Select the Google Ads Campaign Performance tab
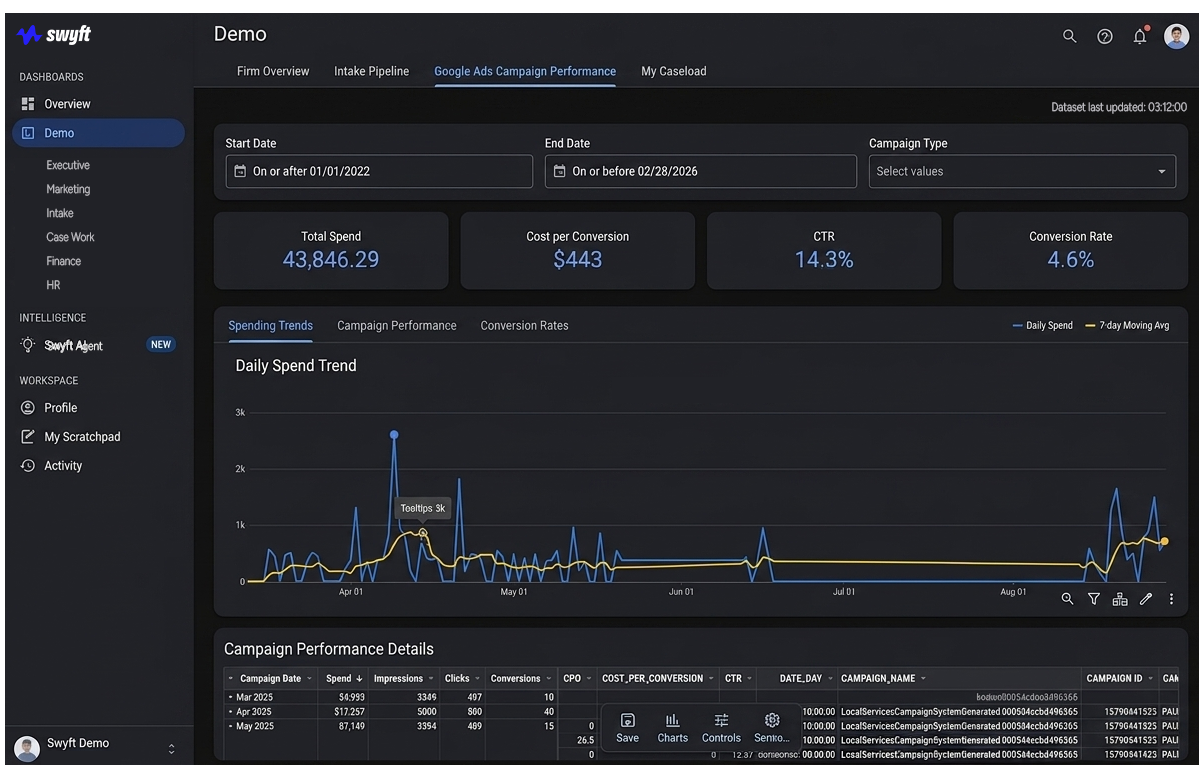Screen dimensions: 1204x765 pos(525,71)
